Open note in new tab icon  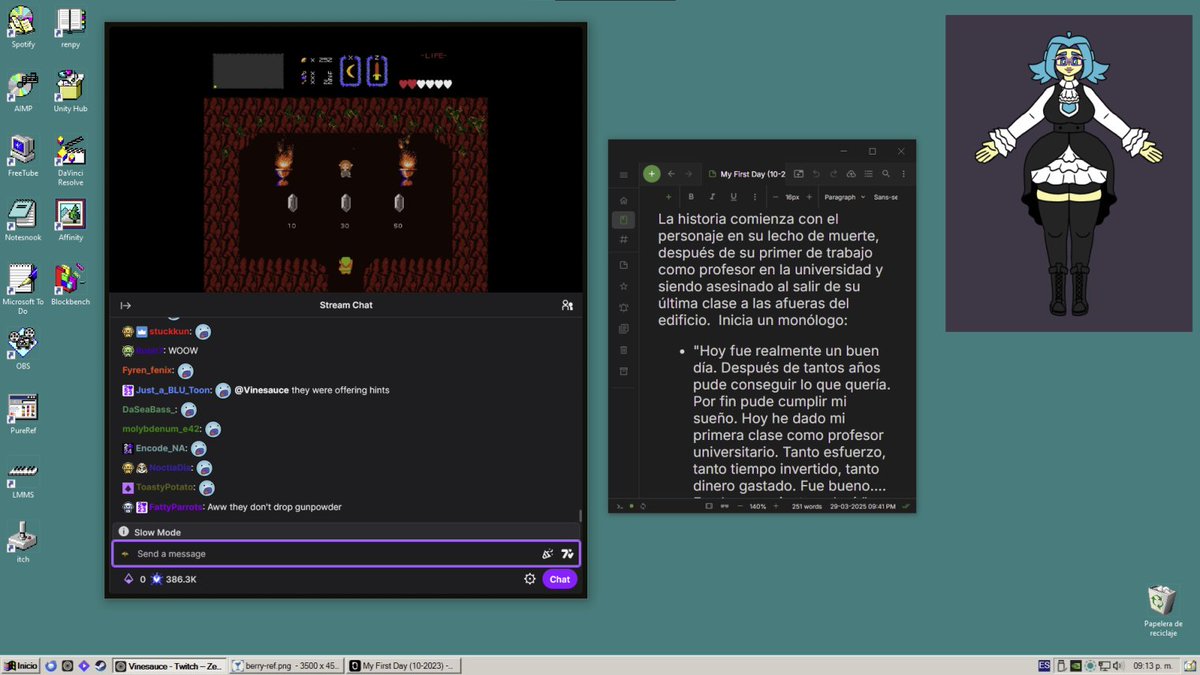coord(798,174)
